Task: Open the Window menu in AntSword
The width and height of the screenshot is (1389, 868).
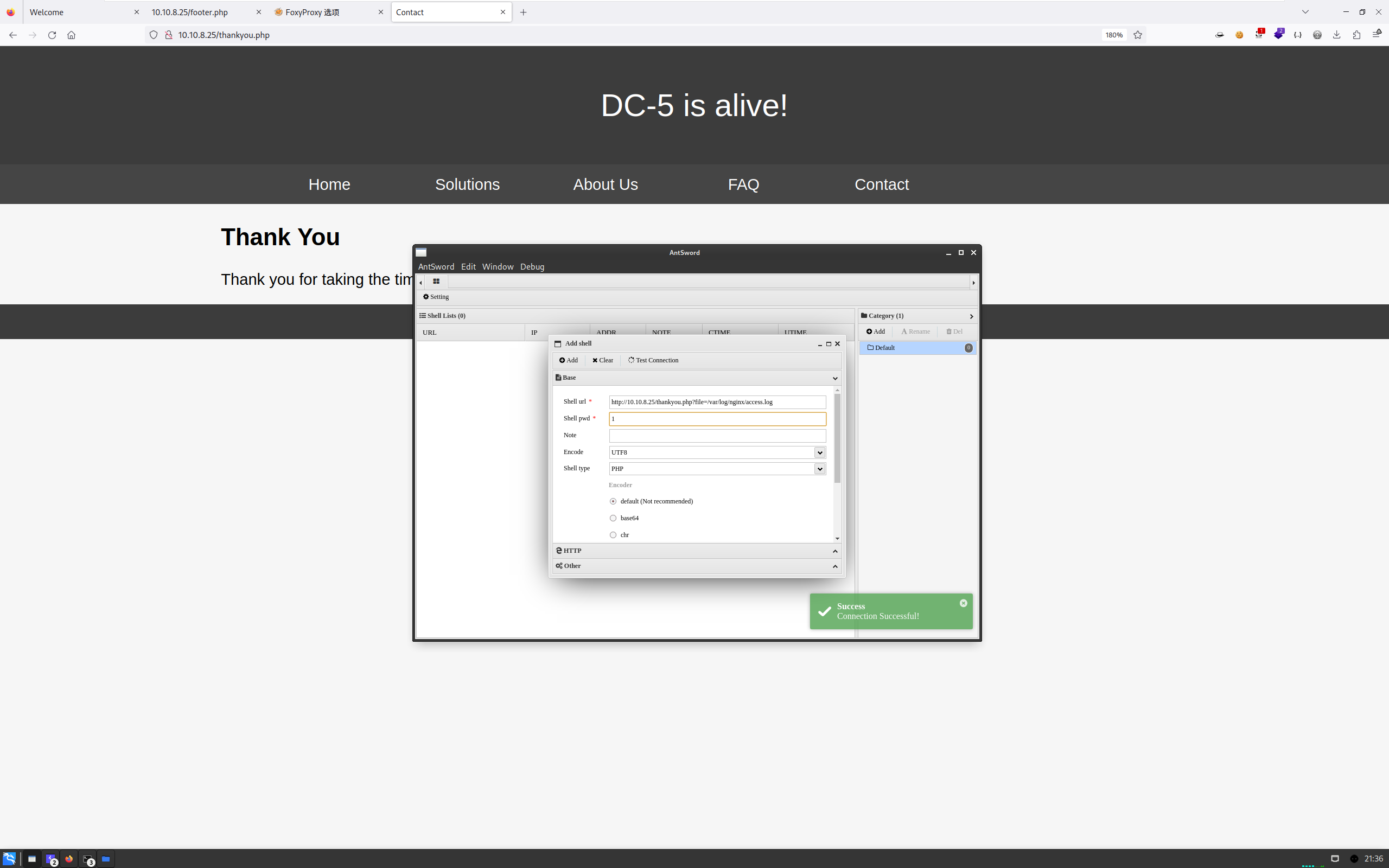Action: [498, 267]
